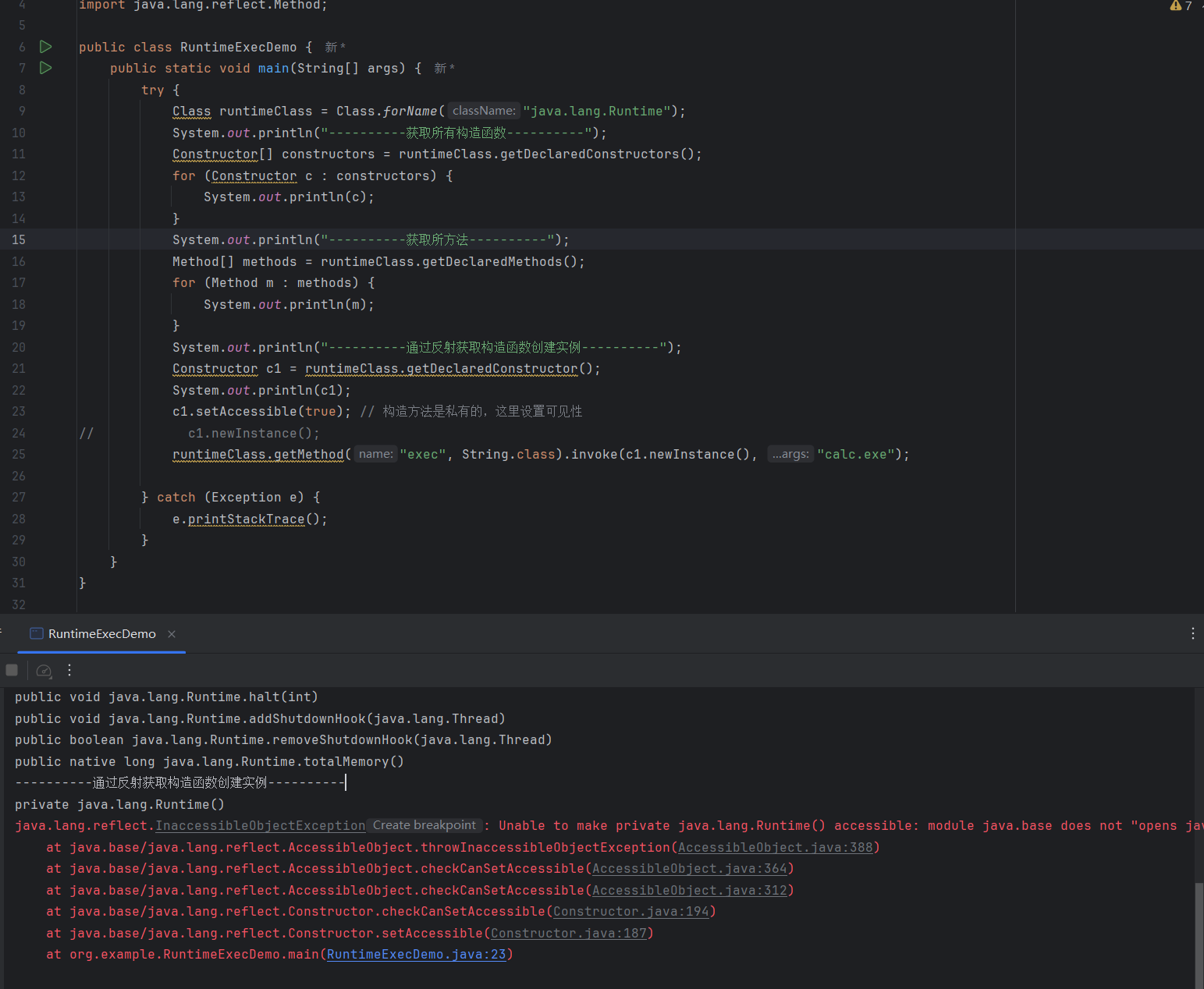Open AccessibleObject.java:388 stack trace link
Viewport: 1204px width, 989px height.
[x=775, y=847]
